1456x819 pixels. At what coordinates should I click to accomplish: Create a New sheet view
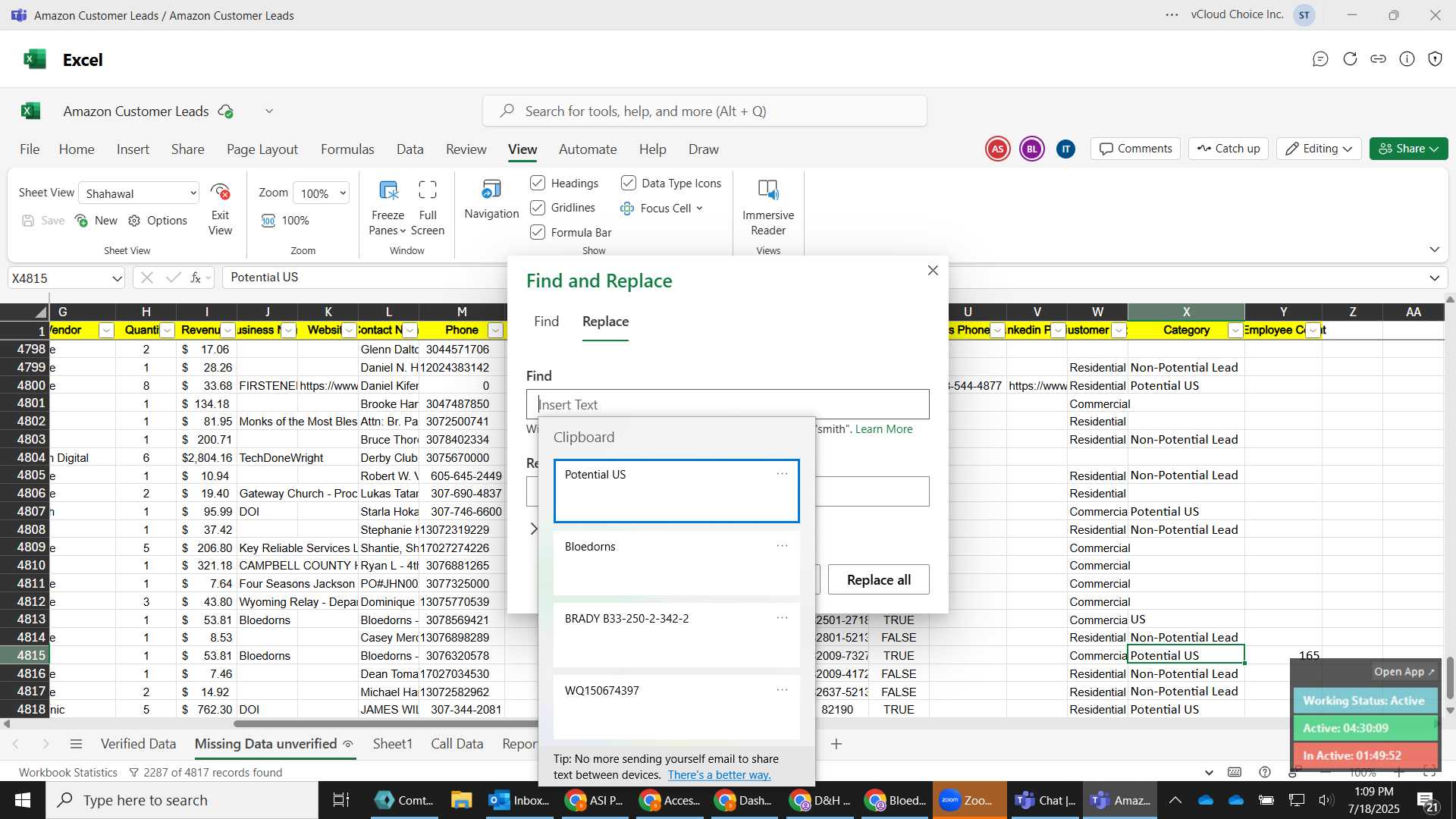[96, 221]
